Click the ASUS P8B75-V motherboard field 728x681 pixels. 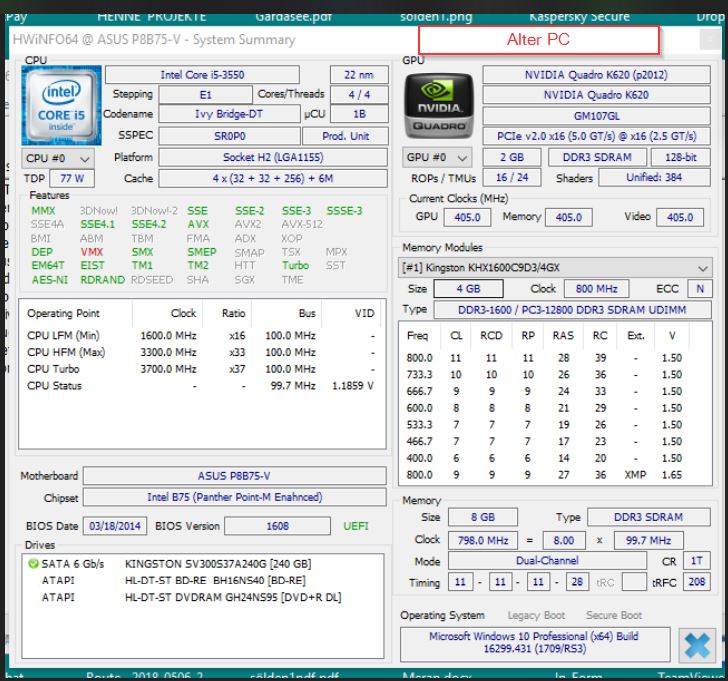point(234,476)
